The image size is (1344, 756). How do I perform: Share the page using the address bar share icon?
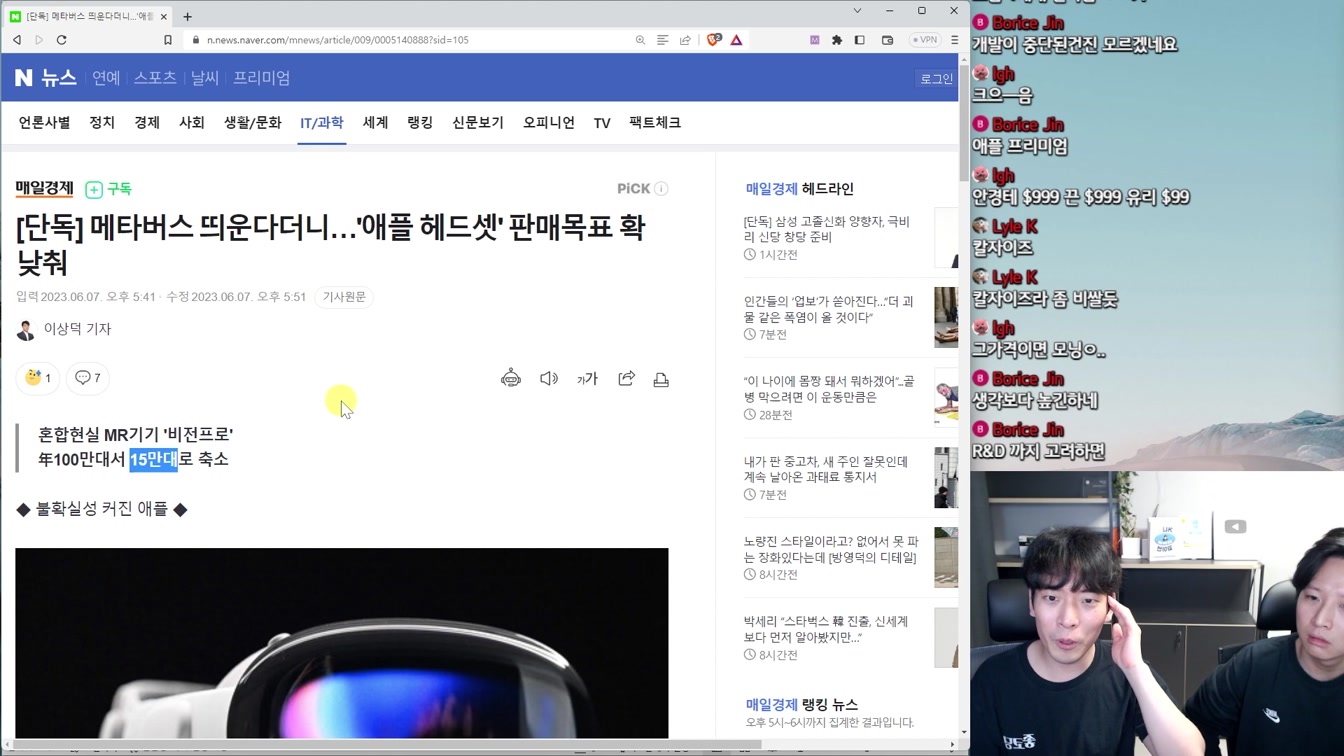685,40
